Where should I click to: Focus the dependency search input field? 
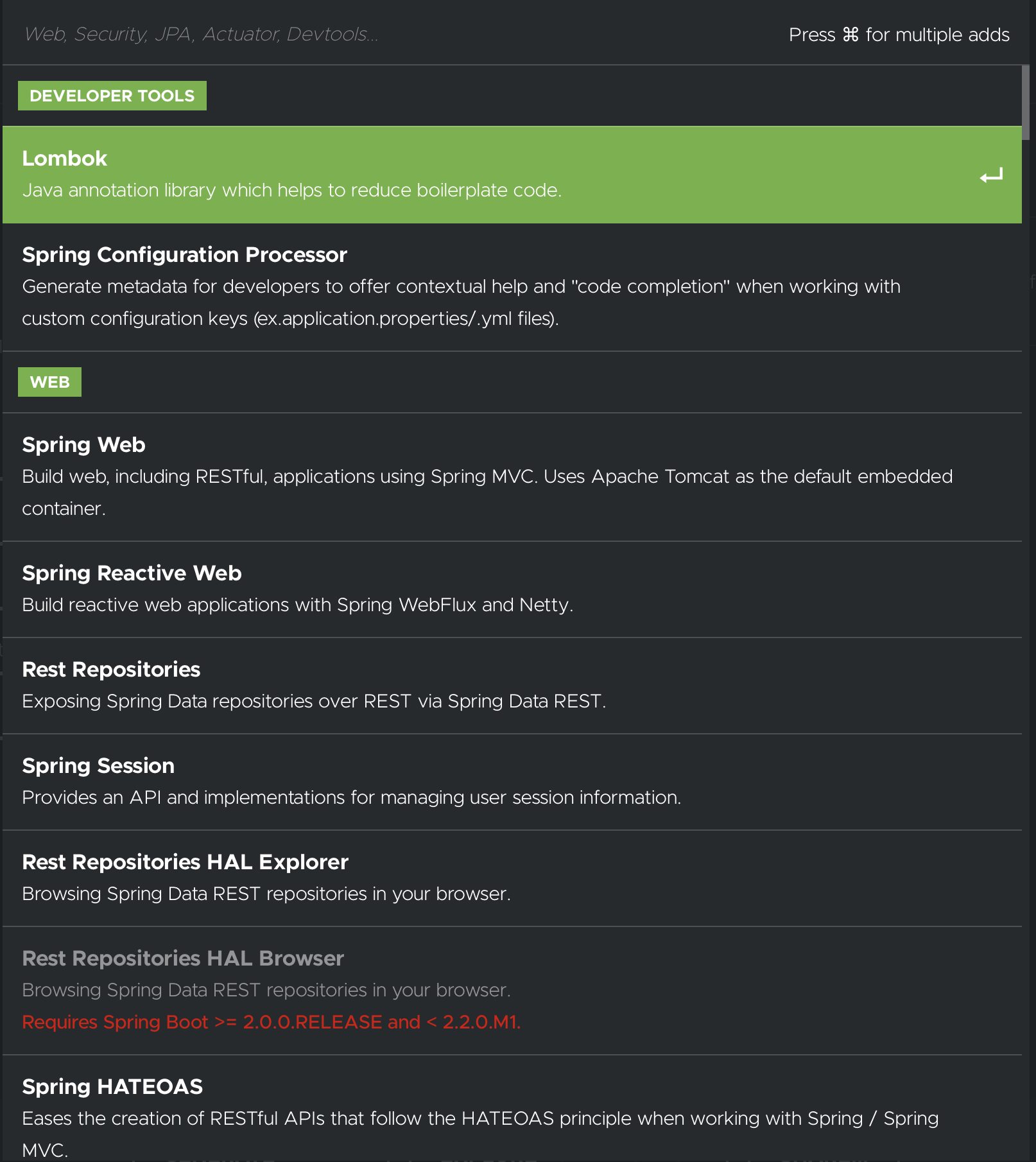[x=385, y=34]
